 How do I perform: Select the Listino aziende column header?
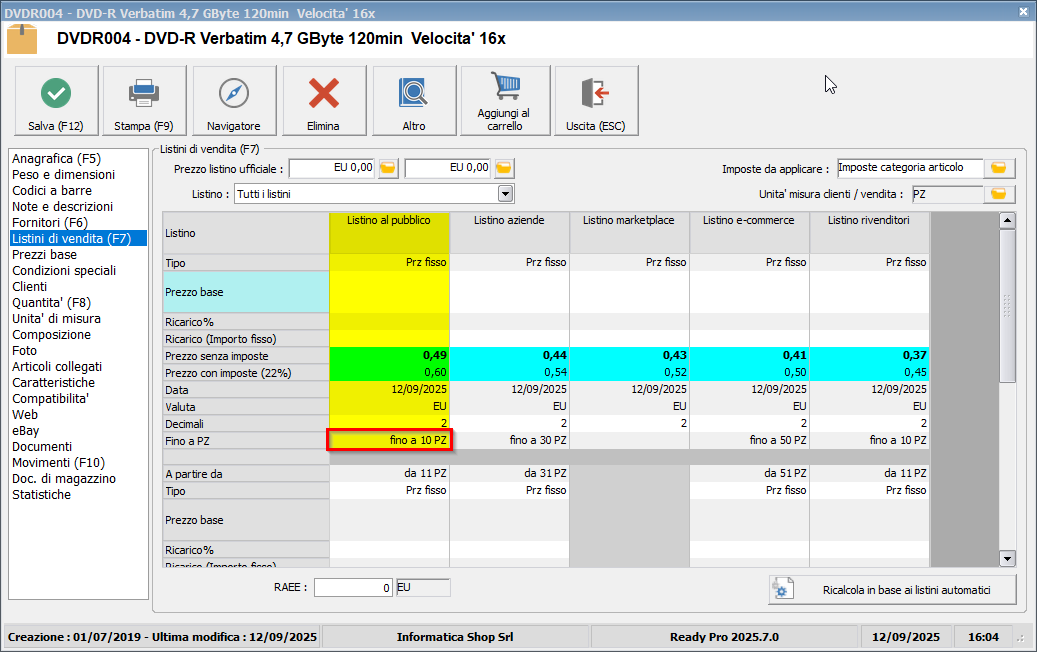pos(509,219)
